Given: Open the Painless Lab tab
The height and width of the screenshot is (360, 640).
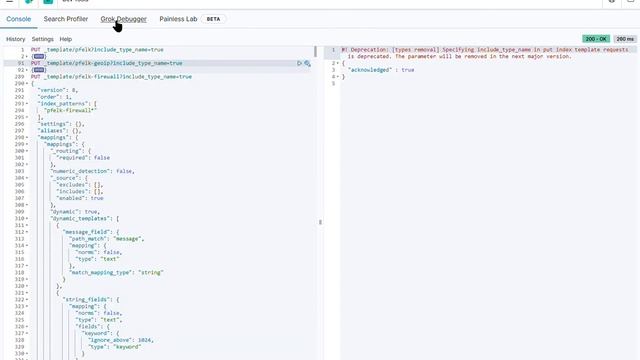Looking at the screenshot, I should [178, 19].
